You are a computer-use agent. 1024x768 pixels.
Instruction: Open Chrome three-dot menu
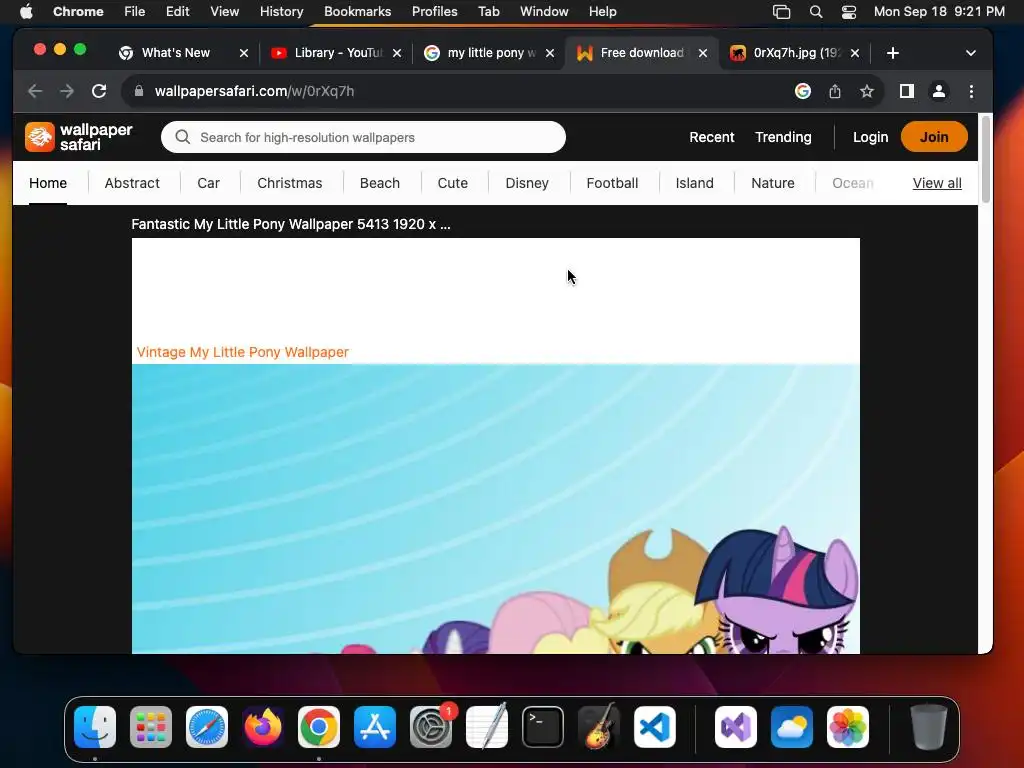[x=971, y=91]
